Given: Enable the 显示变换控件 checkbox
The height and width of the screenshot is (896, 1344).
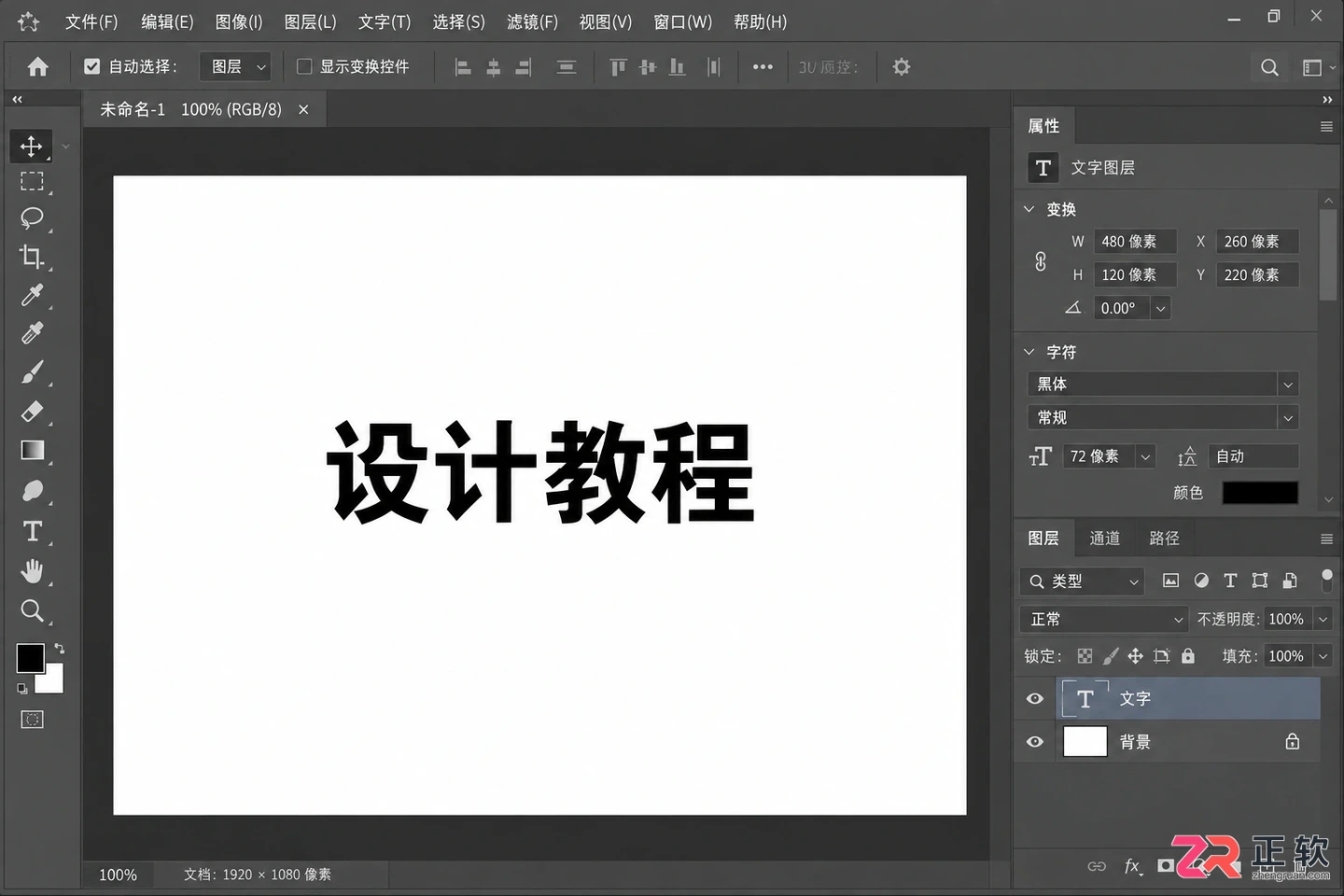Looking at the screenshot, I should coord(304,66).
